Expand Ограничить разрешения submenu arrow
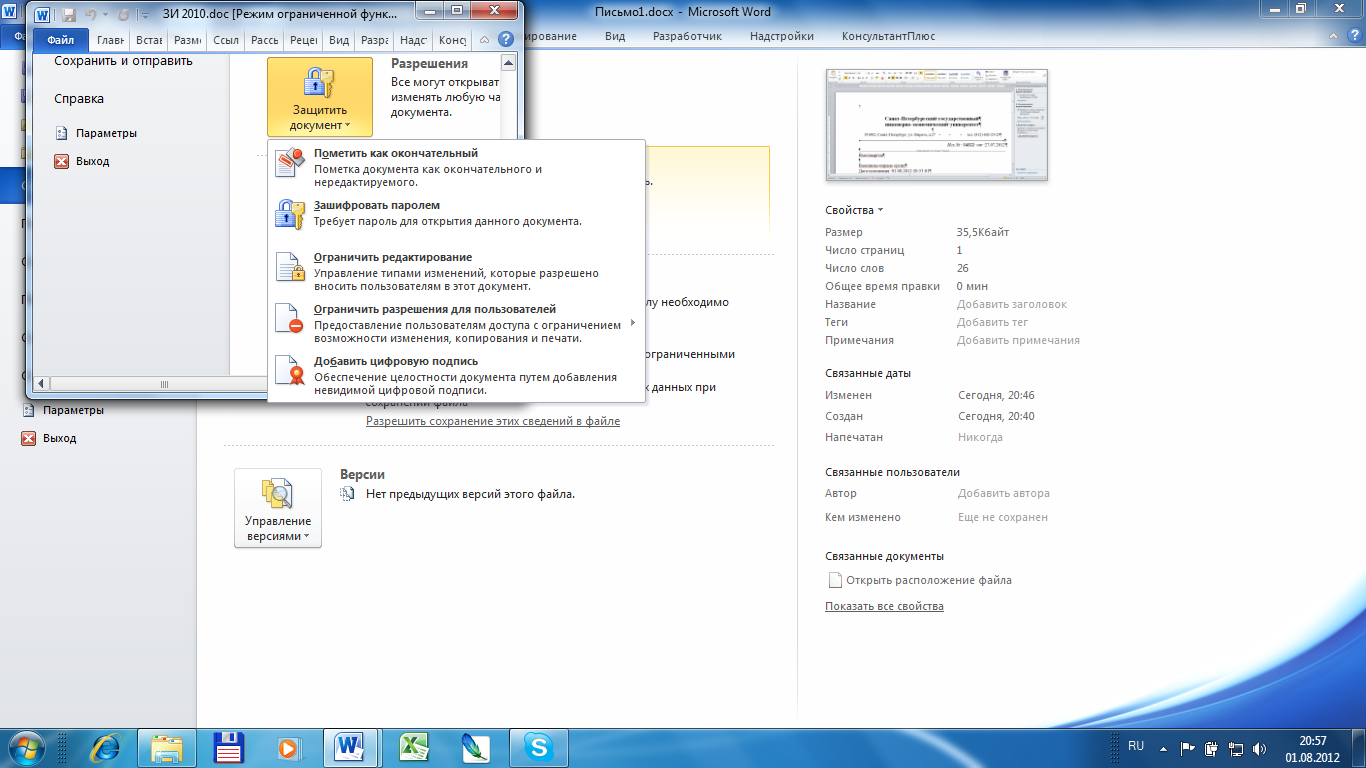1366x768 pixels. click(x=633, y=323)
